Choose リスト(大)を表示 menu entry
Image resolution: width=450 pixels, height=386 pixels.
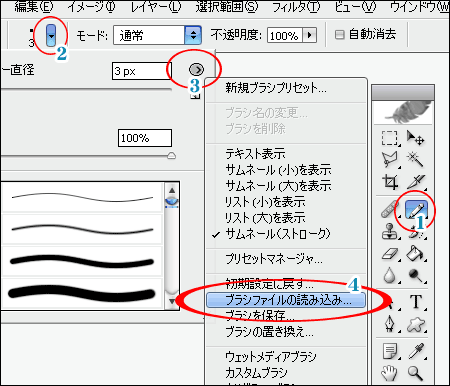tap(286, 218)
